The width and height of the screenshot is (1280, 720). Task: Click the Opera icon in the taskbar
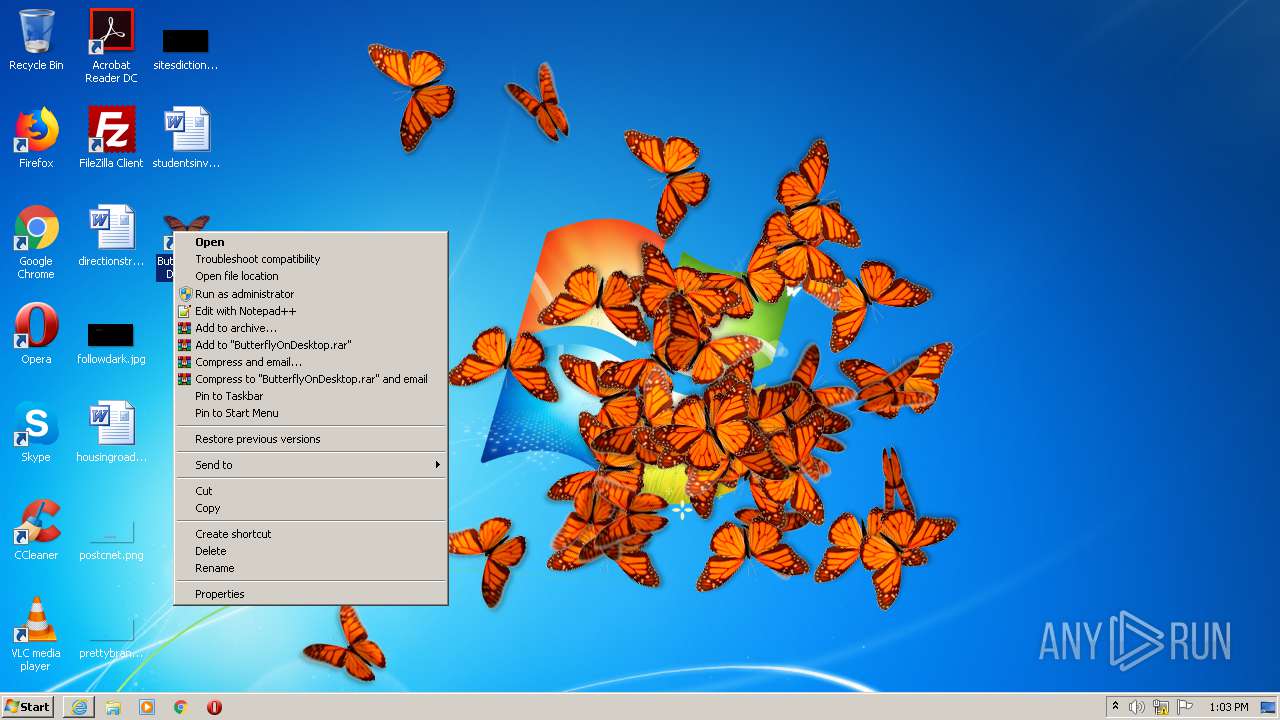coord(214,707)
